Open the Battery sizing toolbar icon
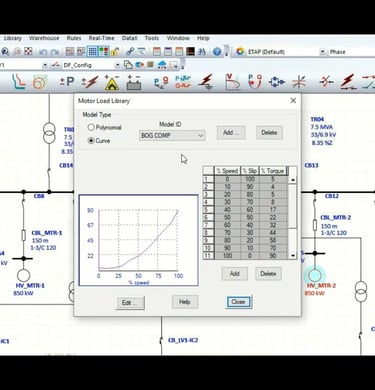375x390 pixels. [134, 82]
